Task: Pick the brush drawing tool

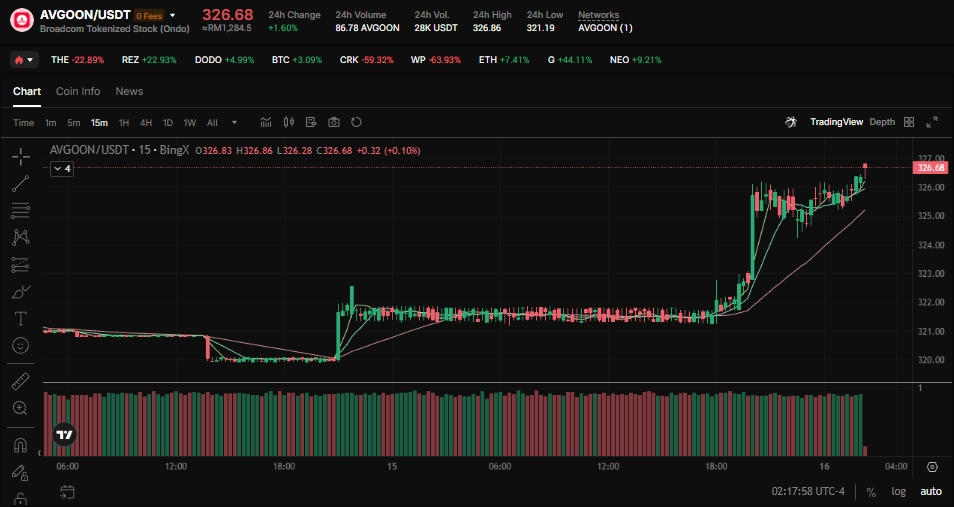Action: click(x=20, y=292)
